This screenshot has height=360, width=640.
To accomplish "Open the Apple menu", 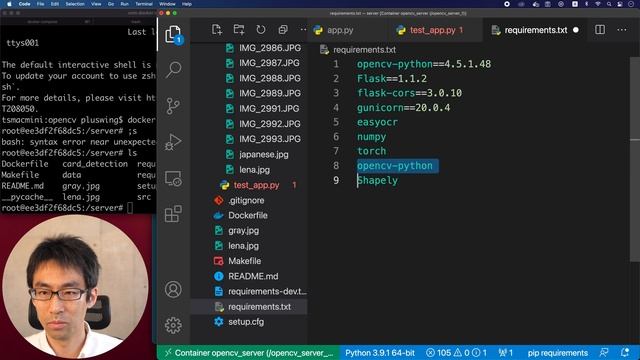I will (x=9, y=4).
